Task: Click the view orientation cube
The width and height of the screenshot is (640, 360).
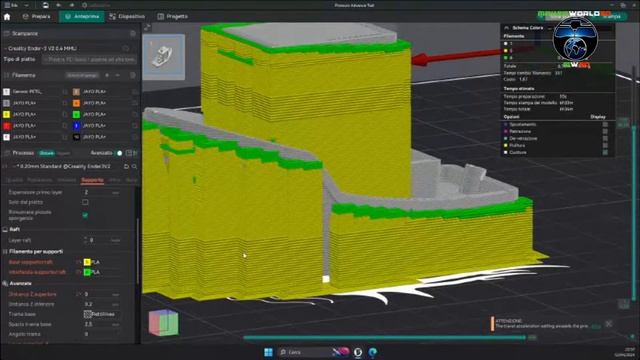Action: [163, 322]
